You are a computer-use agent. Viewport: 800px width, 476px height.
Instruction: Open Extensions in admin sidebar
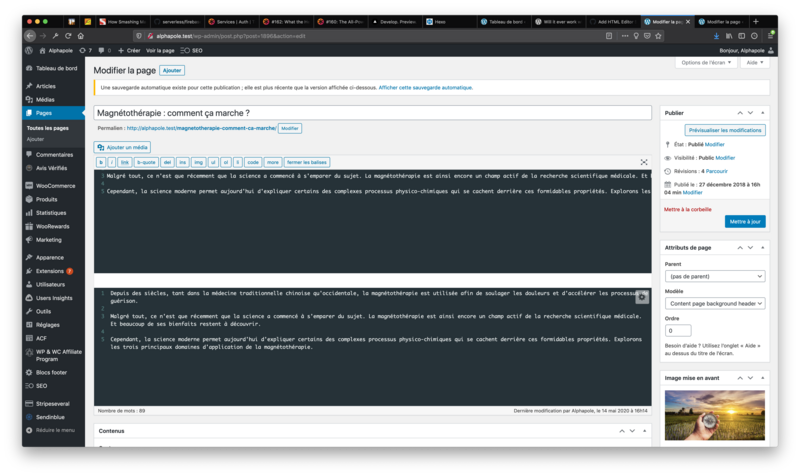[x=54, y=271]
